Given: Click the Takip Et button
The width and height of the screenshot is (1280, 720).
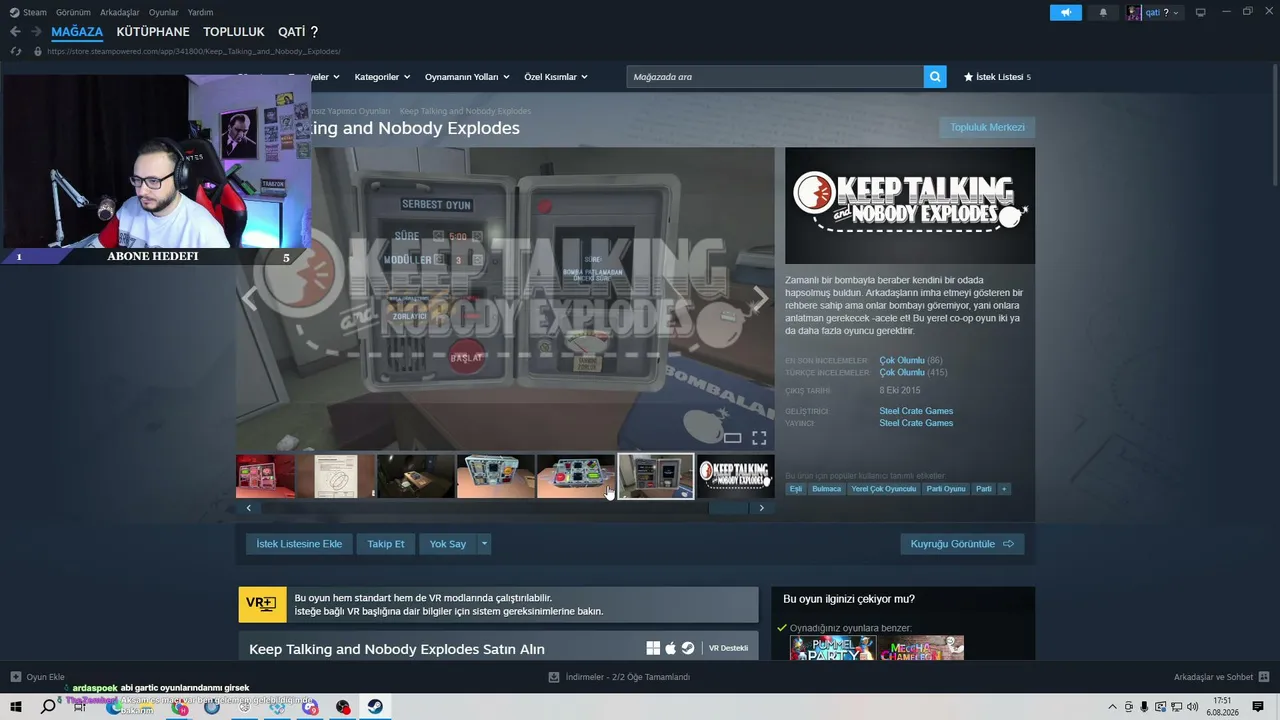Looking at the screenshot, I should click(x=386, y=544).
